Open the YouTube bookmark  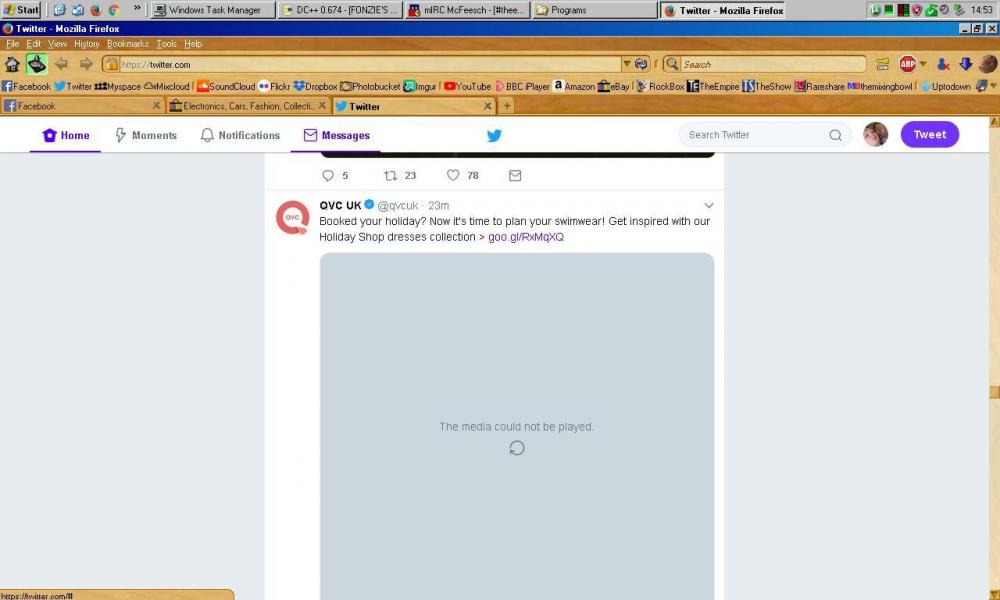pyautogui.click(x=467, y=87)
